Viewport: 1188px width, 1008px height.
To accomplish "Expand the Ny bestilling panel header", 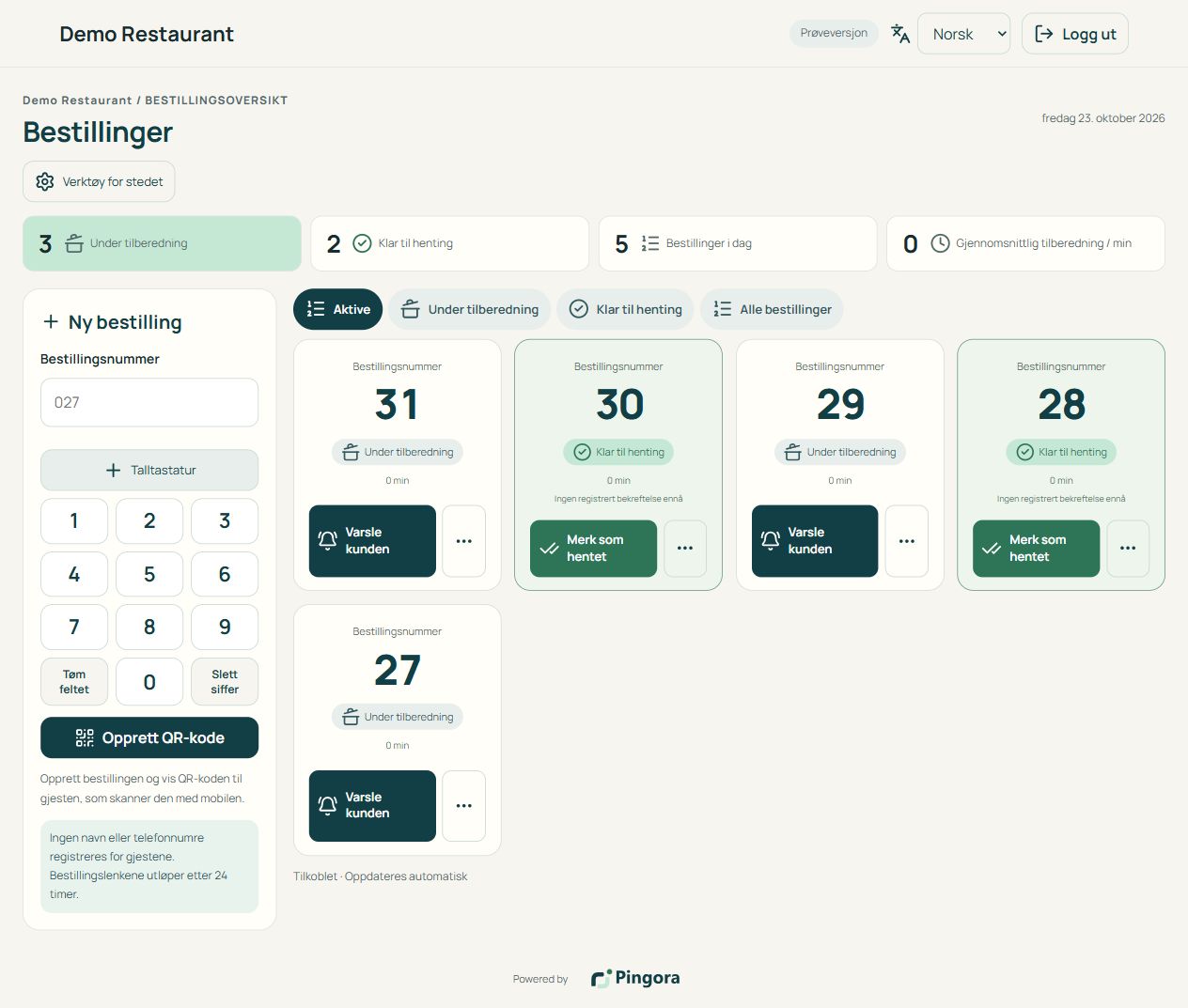I will (113, 322).
